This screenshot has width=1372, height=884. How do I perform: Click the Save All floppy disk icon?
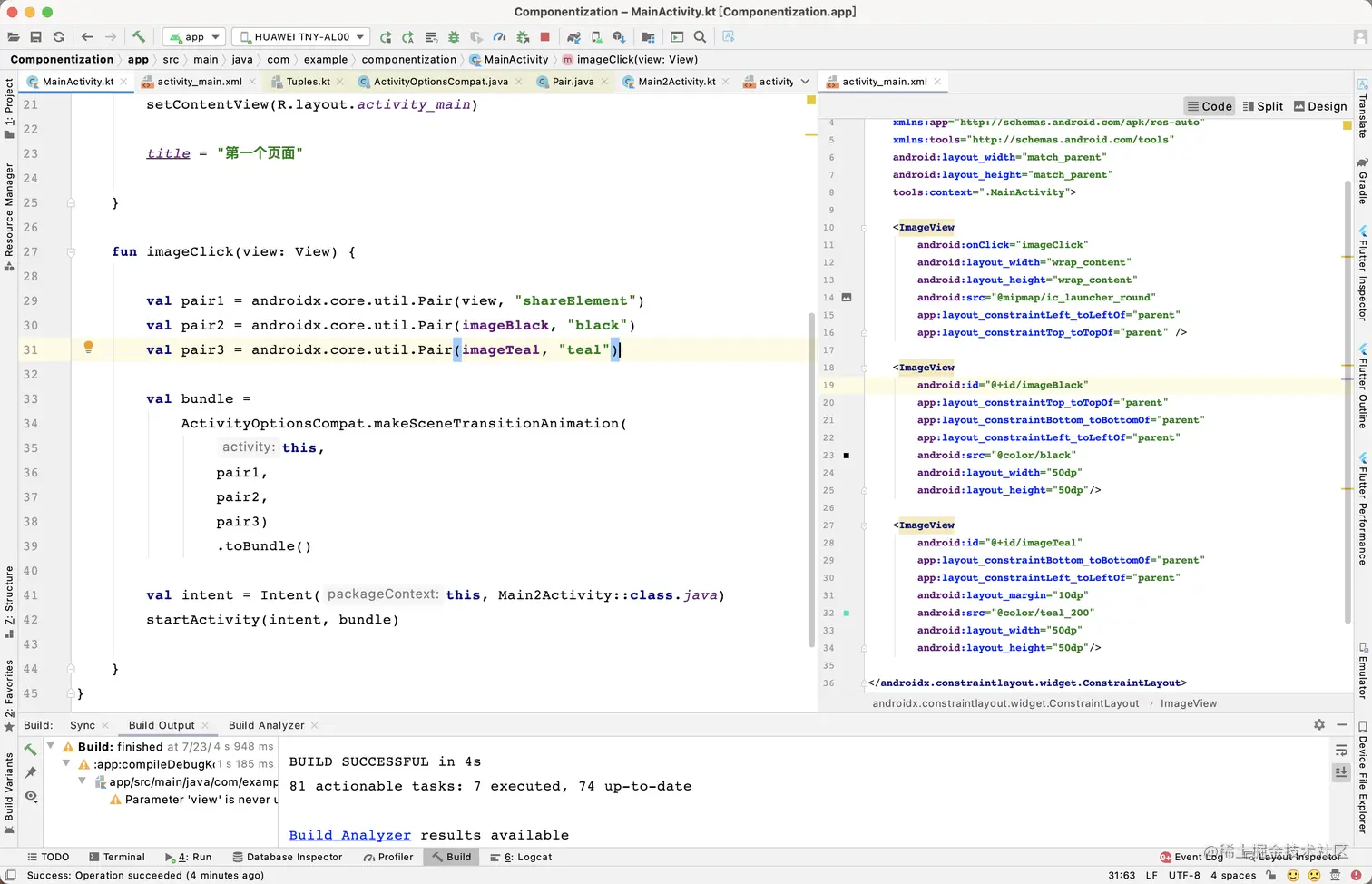point(36,37)
